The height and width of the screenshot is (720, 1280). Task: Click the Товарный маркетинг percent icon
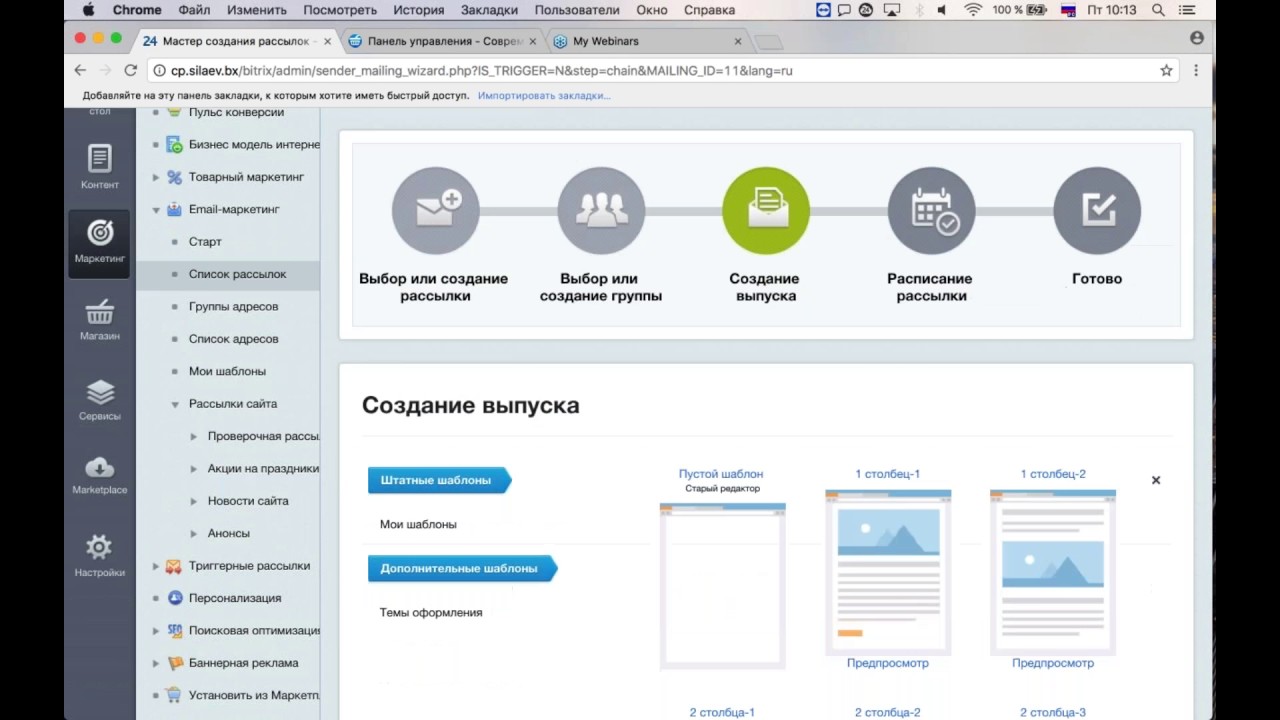[x=175, y=177]
